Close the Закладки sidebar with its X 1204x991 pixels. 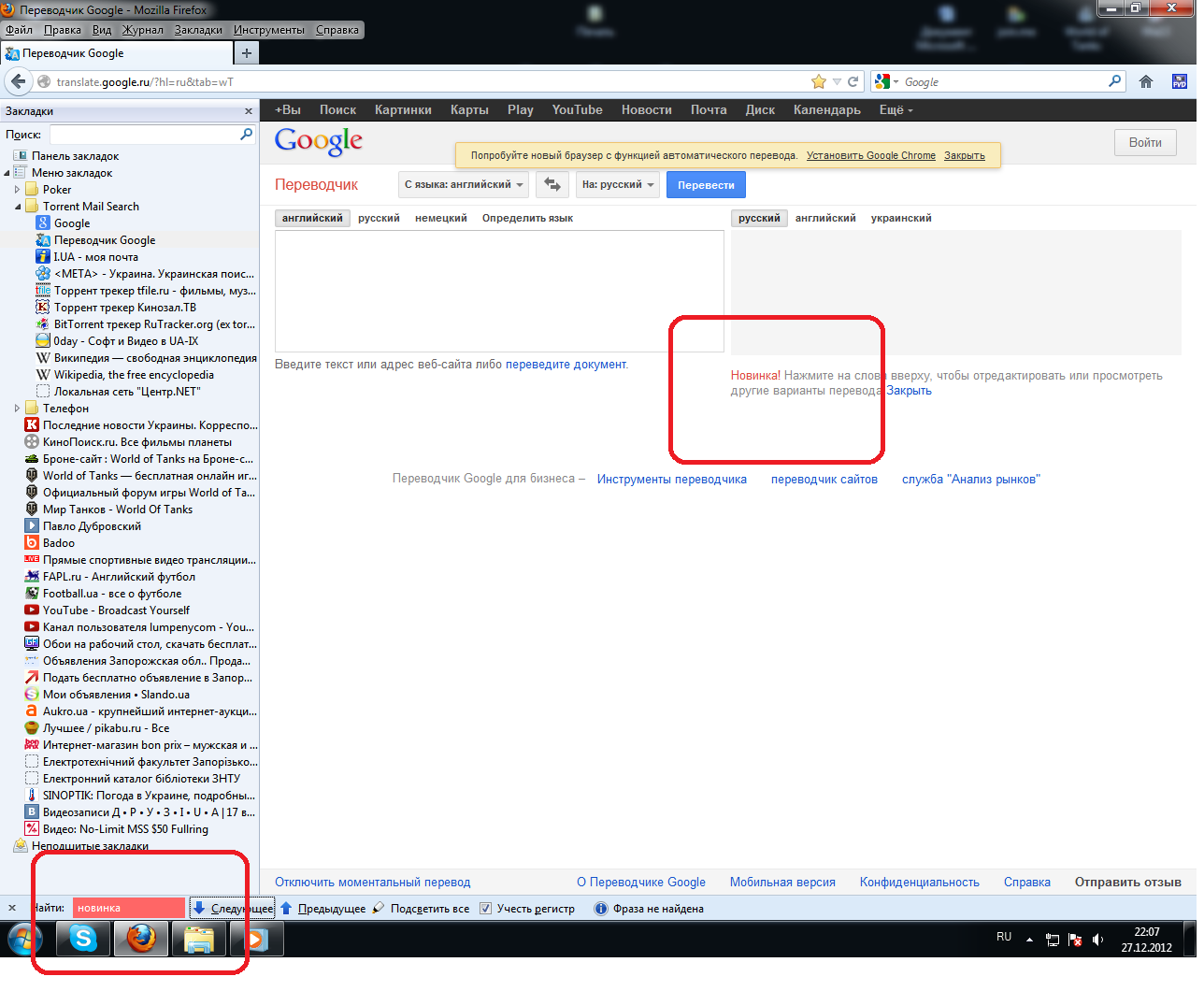coord(249,111)
